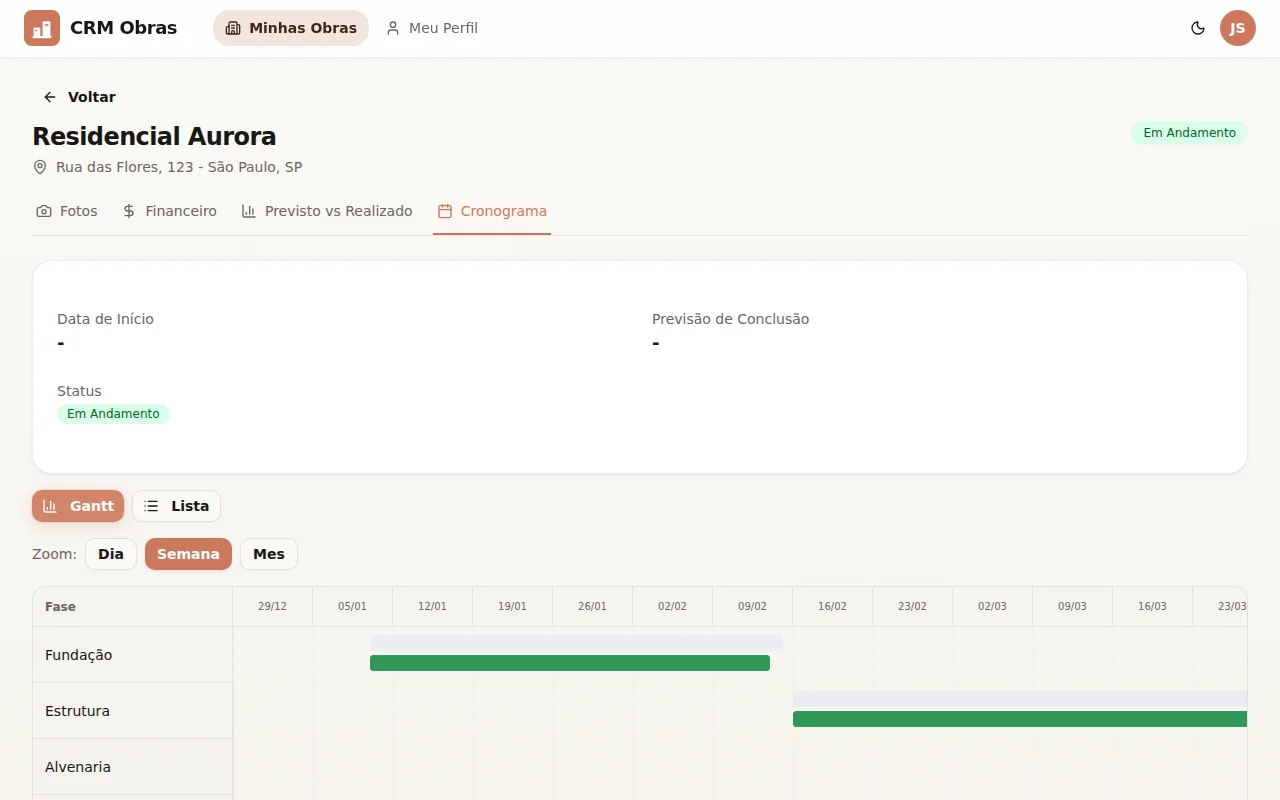Open Minhas Obras in the top navigation
The height and width of the screenshot is (800, 1280).
(x=291, y=28)
